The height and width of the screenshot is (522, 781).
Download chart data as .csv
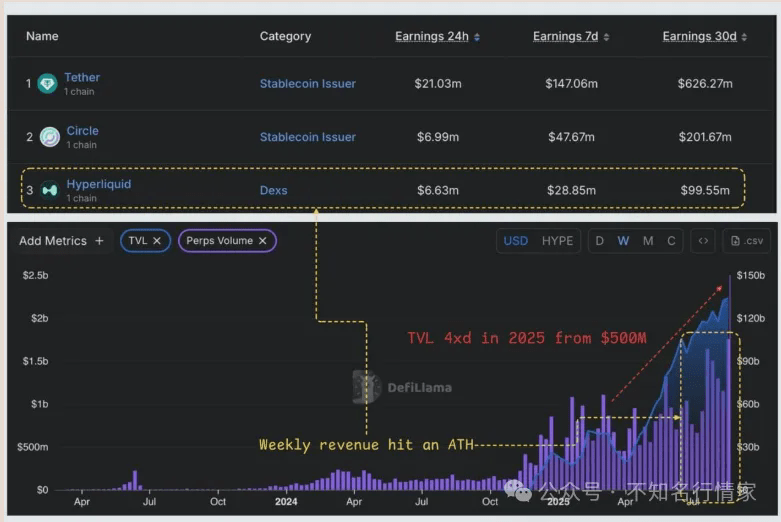tap(746, 241)
